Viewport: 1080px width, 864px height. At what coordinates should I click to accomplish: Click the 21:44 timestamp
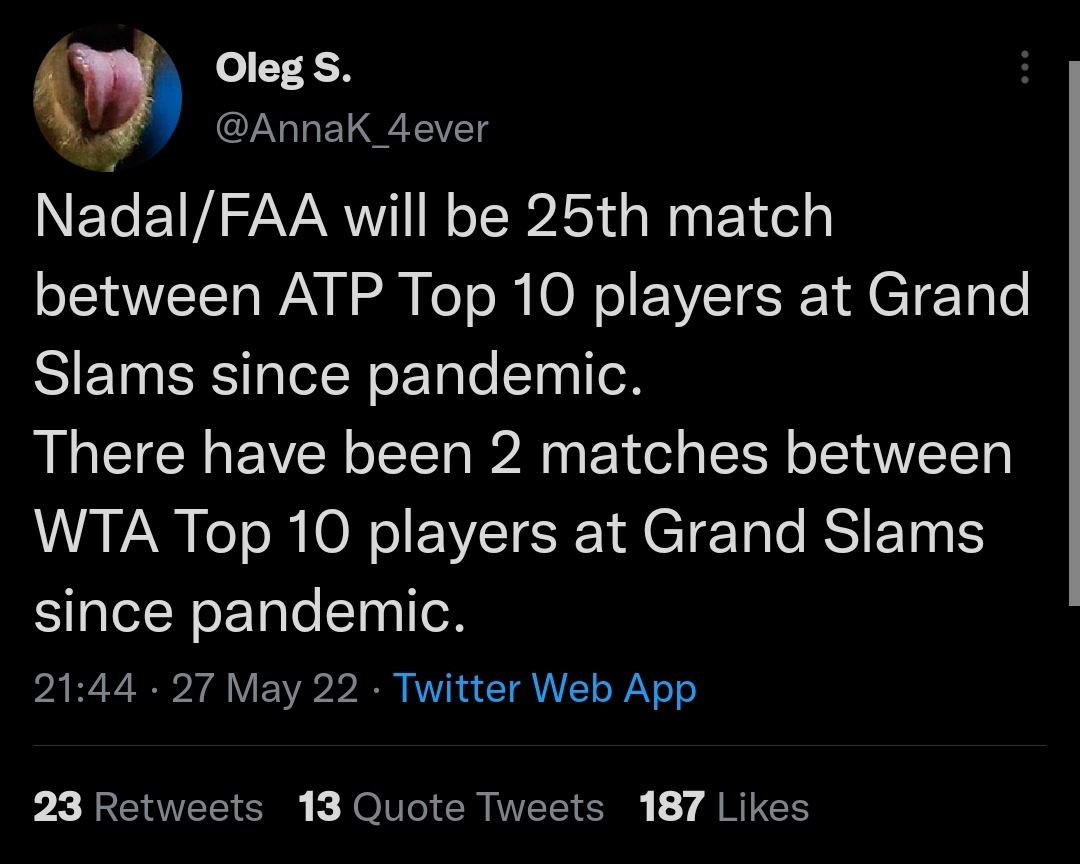click(x=85, y=688)
